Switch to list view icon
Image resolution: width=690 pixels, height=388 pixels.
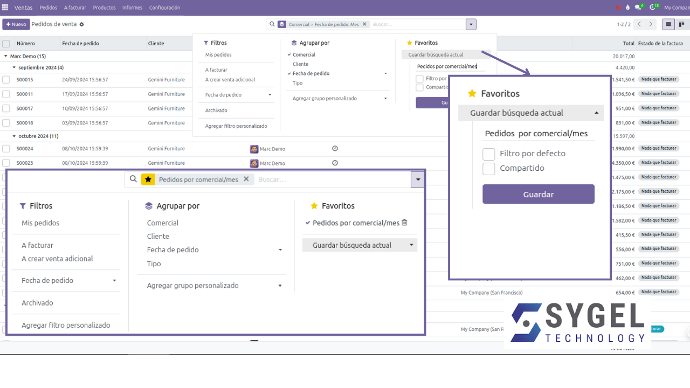pos(668,24)
